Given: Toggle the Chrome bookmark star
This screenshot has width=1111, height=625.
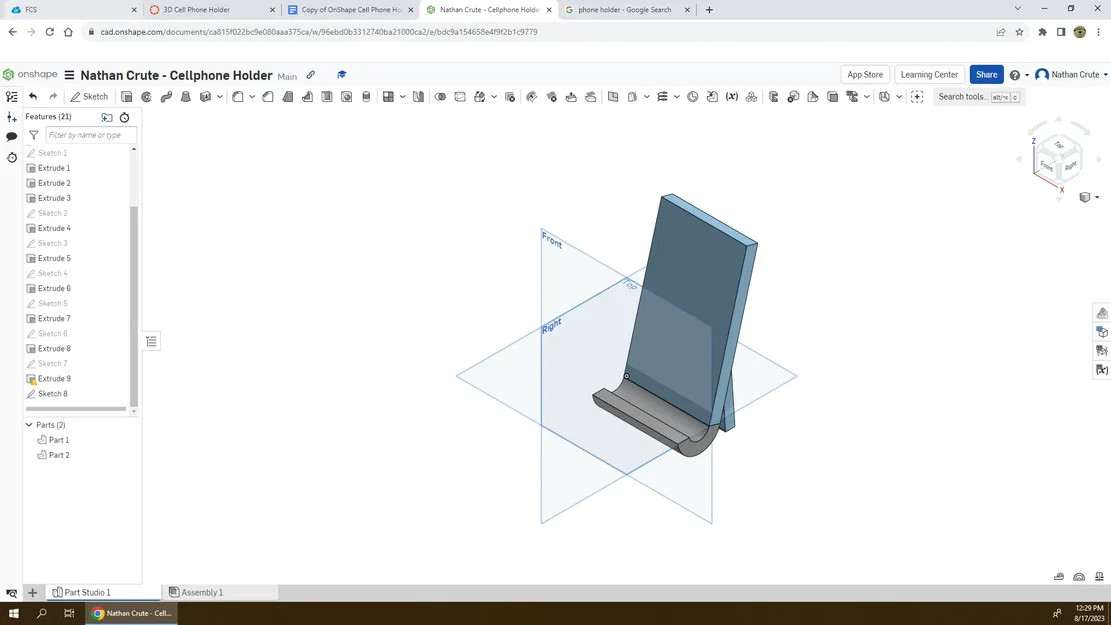Looking at the screenshot, I should [1020, 32].
